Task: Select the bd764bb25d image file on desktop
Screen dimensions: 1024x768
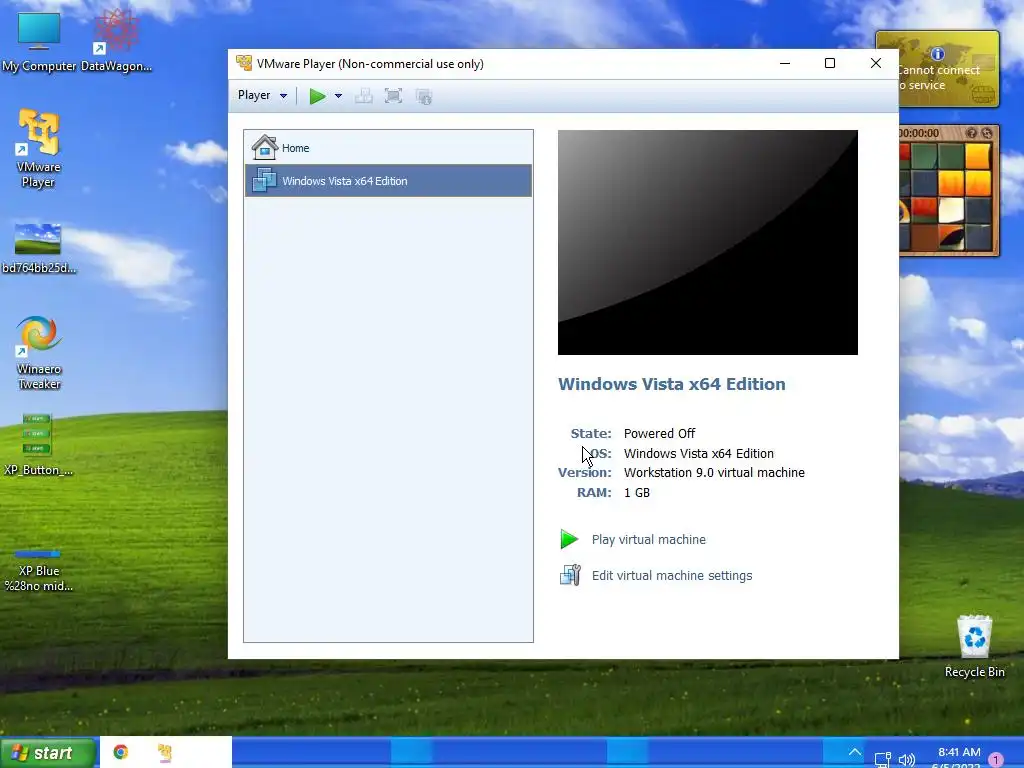Action: pos(39,248)
